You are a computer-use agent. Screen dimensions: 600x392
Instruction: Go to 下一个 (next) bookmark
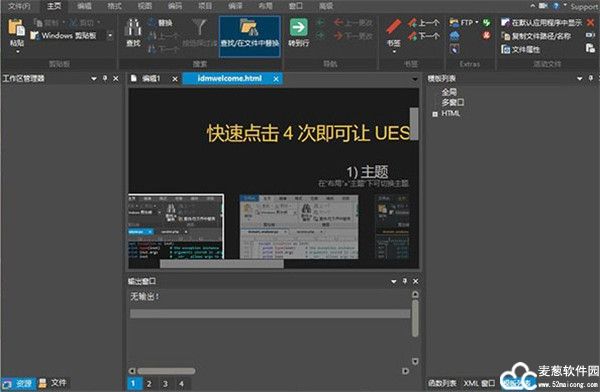424,36
